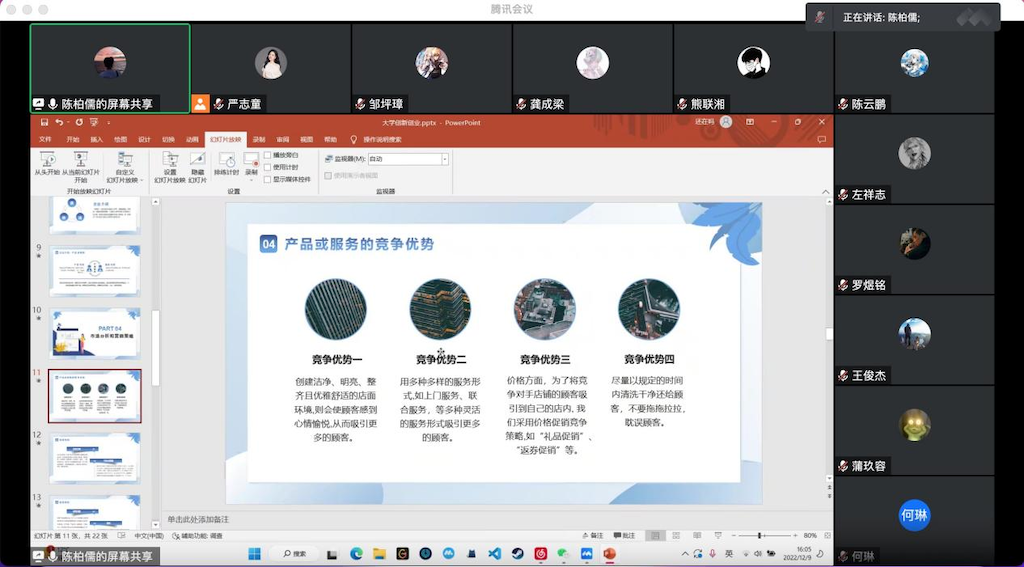Click 陈云鹏 participant tile in Tencent Meeting

914,68
